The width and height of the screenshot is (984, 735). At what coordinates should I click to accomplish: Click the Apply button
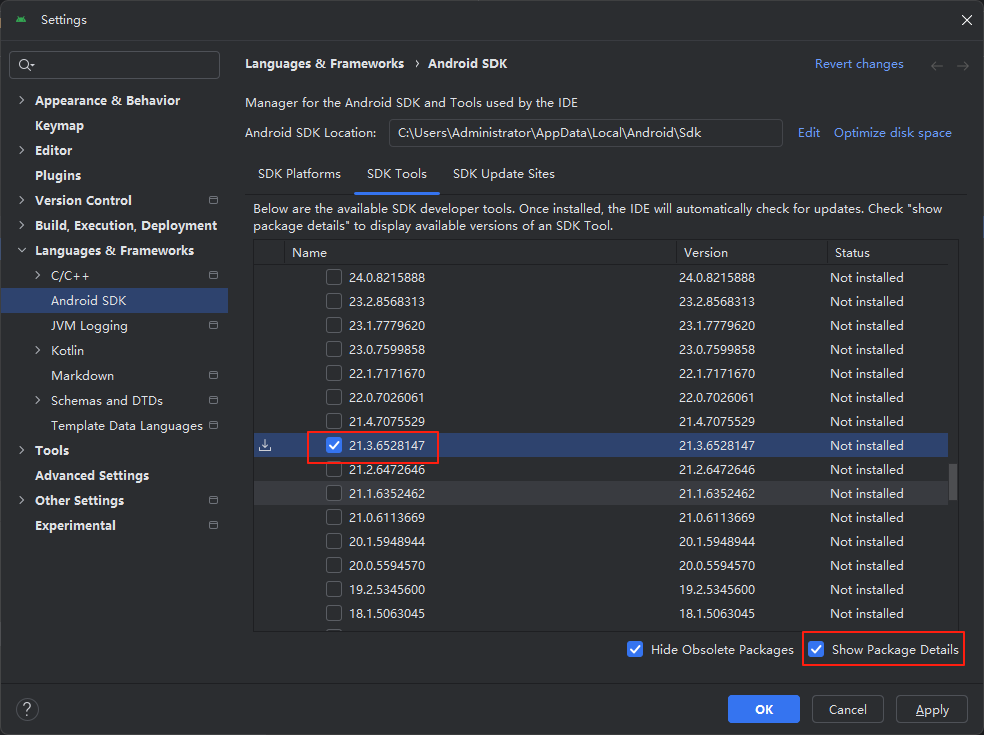coord(932,709)
